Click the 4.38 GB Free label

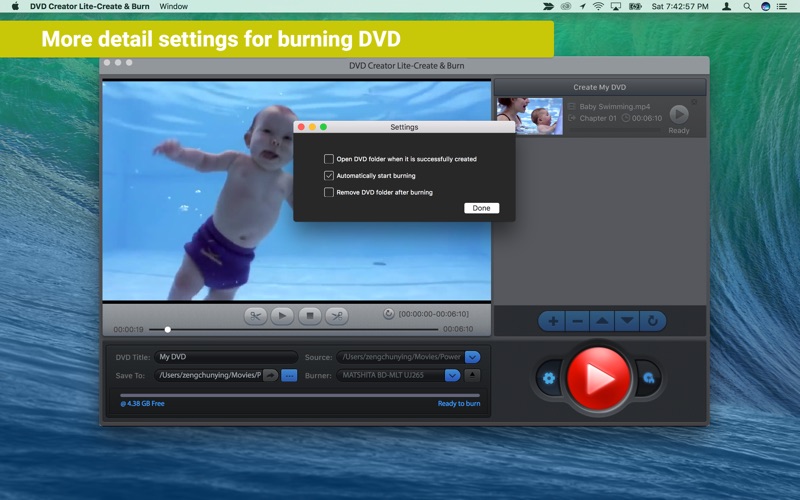click(x=142, y=404)
